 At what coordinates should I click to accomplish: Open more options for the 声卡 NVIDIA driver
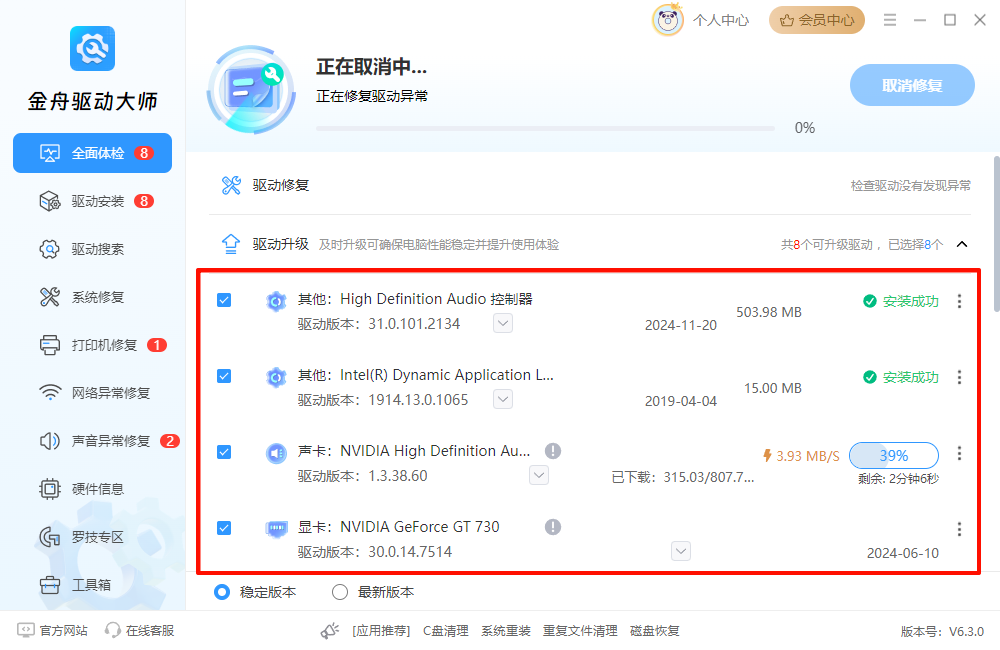pyautogui.click(x=959, y=455)
